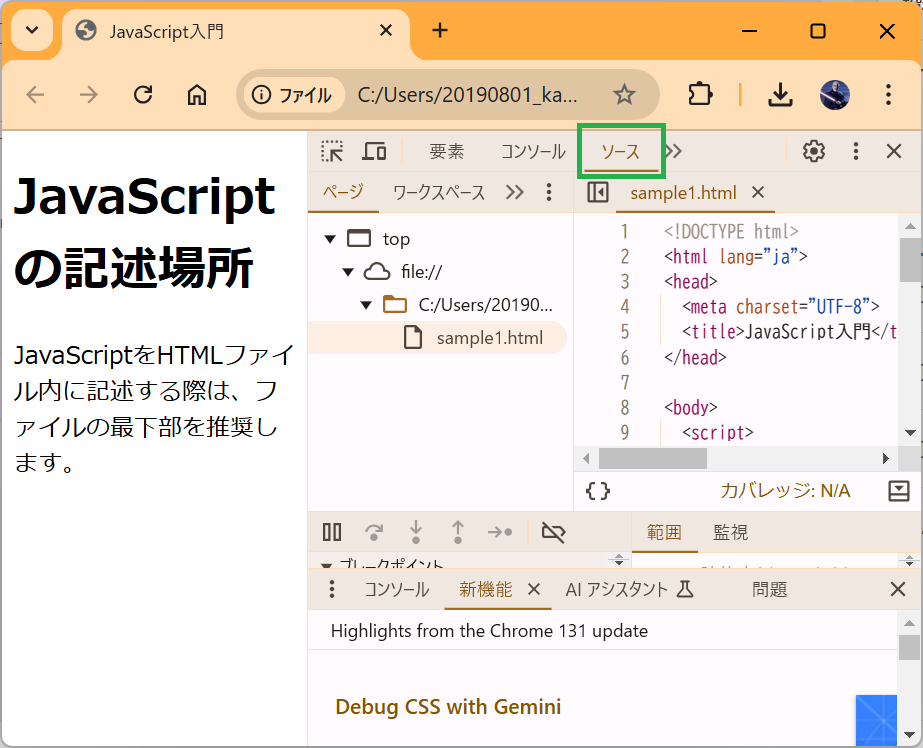
Task: Select sample1.html in the file tree
Action: click(x=489, y=338)
